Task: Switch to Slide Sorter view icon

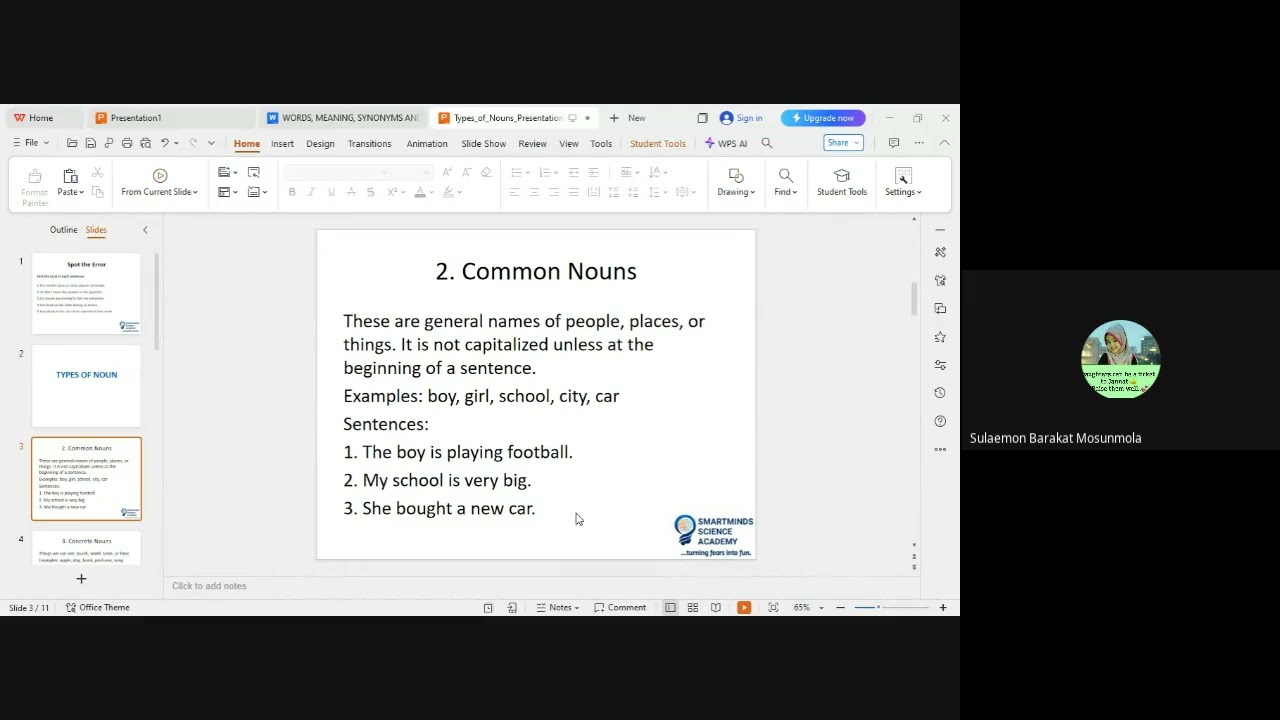Action: pos(692,607)
